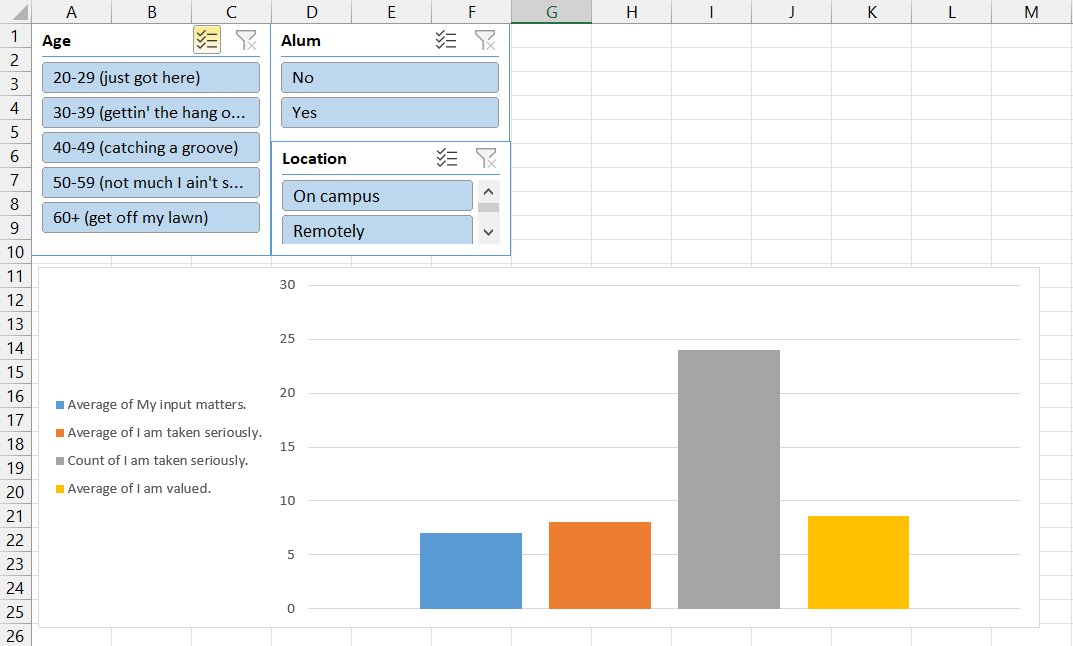The height and width of the screenshot is (646, 1073).
Task: Click the Location slicer scroll up arrow
Action: (489, 192)
